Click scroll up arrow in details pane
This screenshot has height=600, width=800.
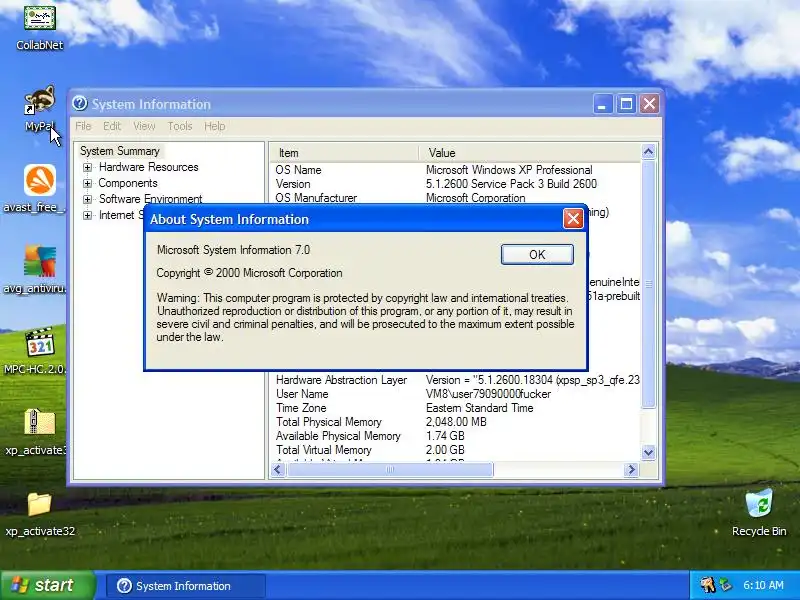(648, 152)
